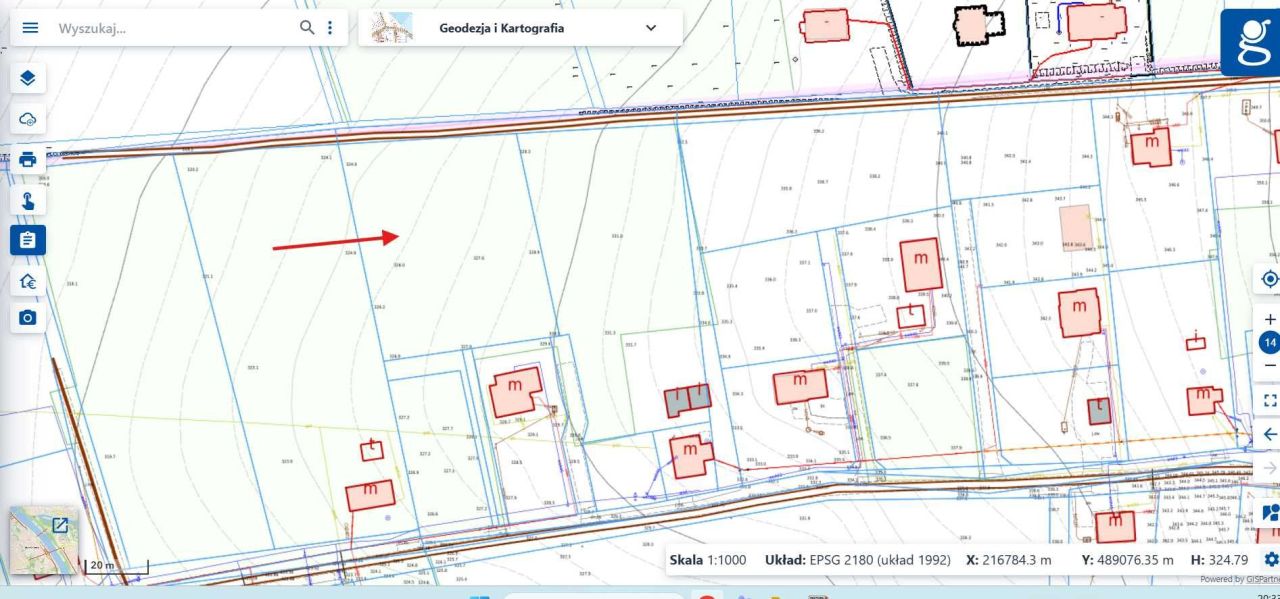Screen dimensions: 1280x599
Task: Open the property price euro tool
Action: [x=28, y=282]
